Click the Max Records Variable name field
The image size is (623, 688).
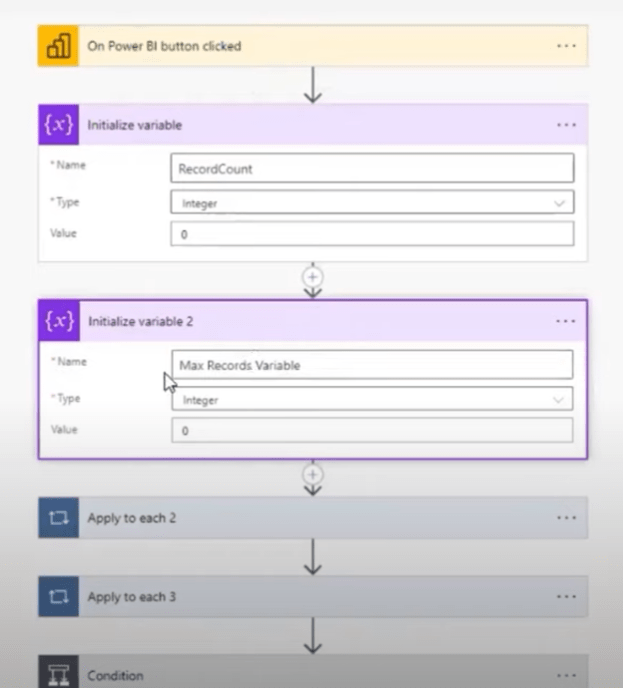pos(372,365)
